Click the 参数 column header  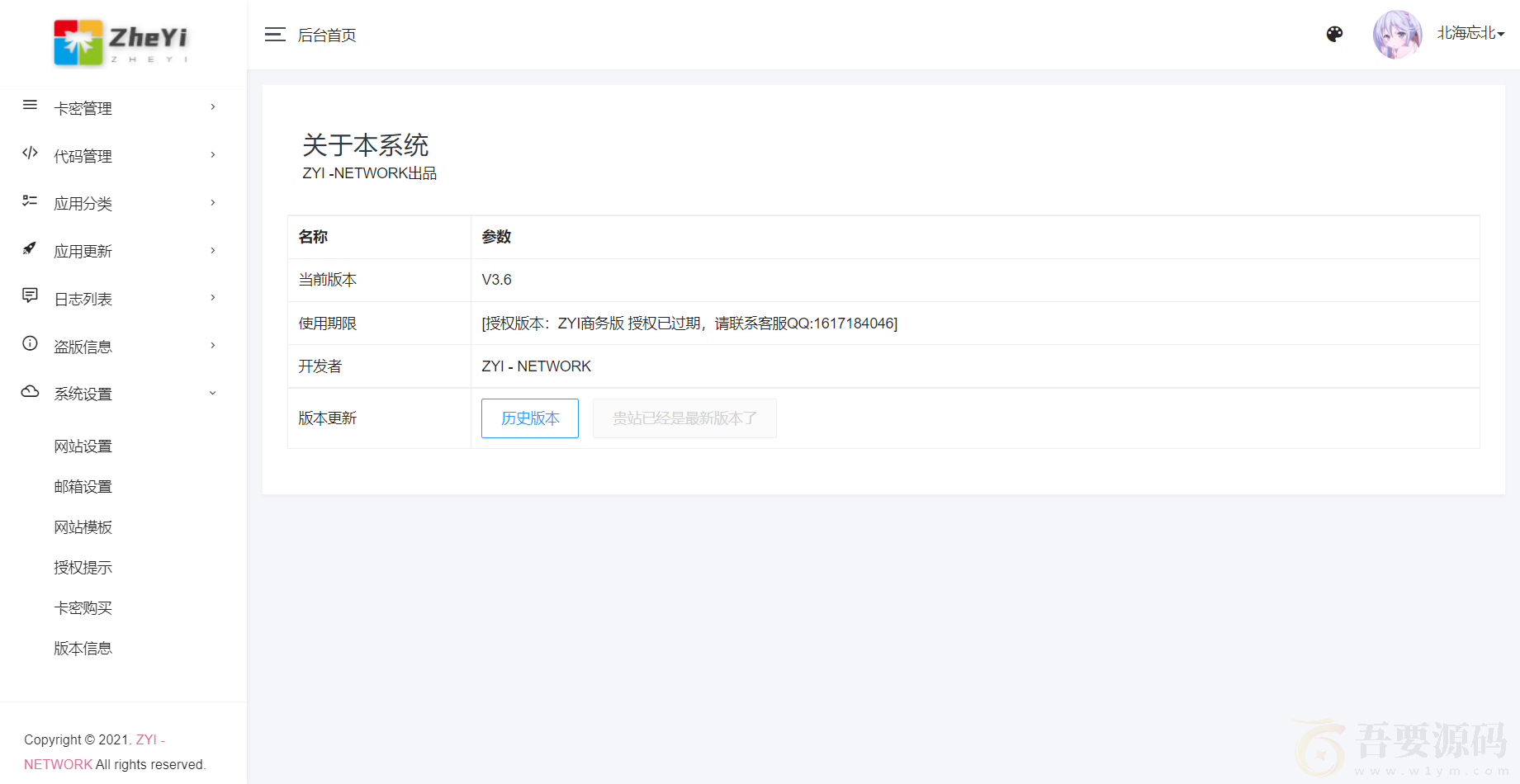pyautogui.click(x=496, y=237)
